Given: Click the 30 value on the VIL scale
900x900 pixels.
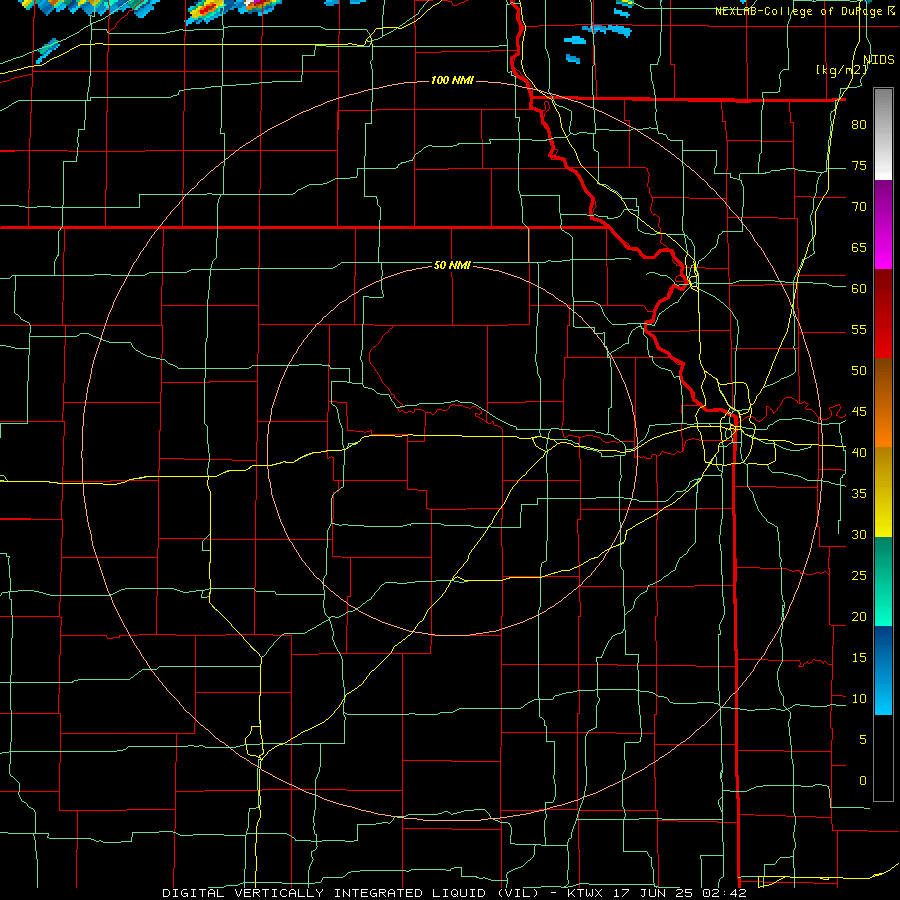Looking at the screenshot, I should coord(859,534).
